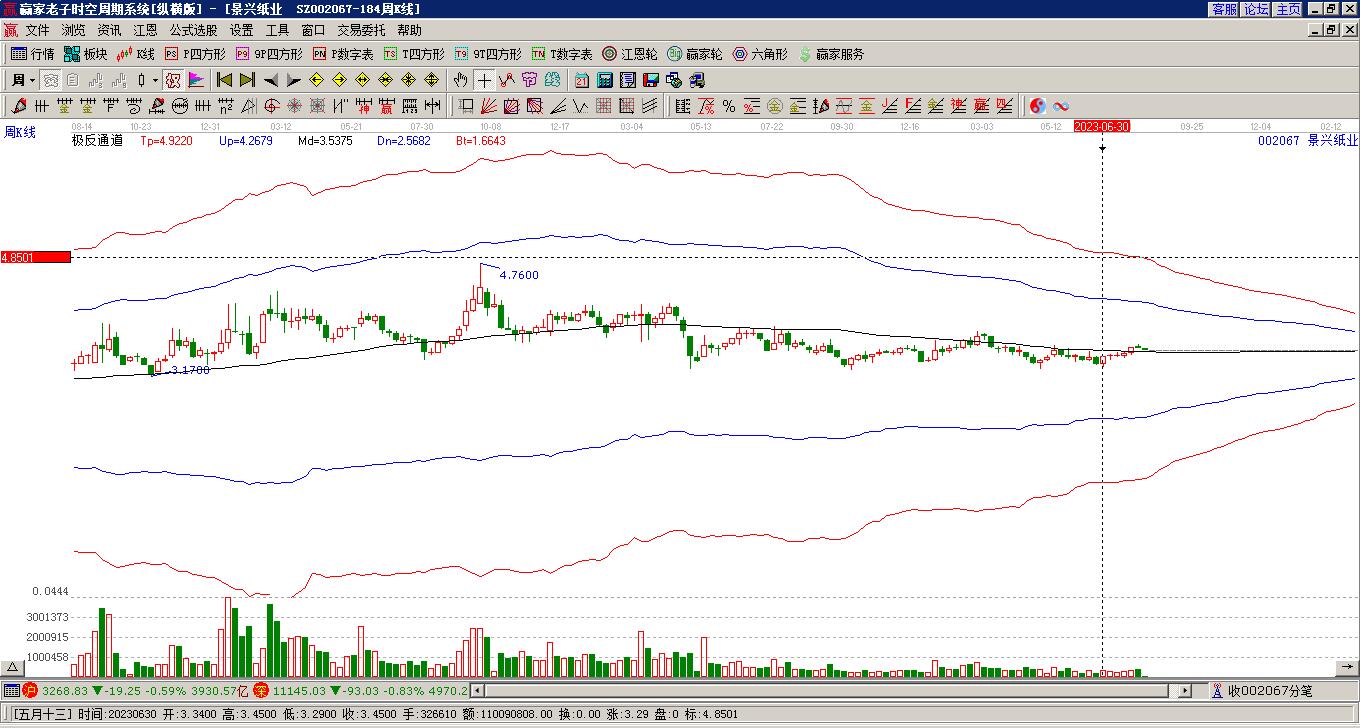
Task: Click the red pencil drawing tool icon
Action: (19, 106)
